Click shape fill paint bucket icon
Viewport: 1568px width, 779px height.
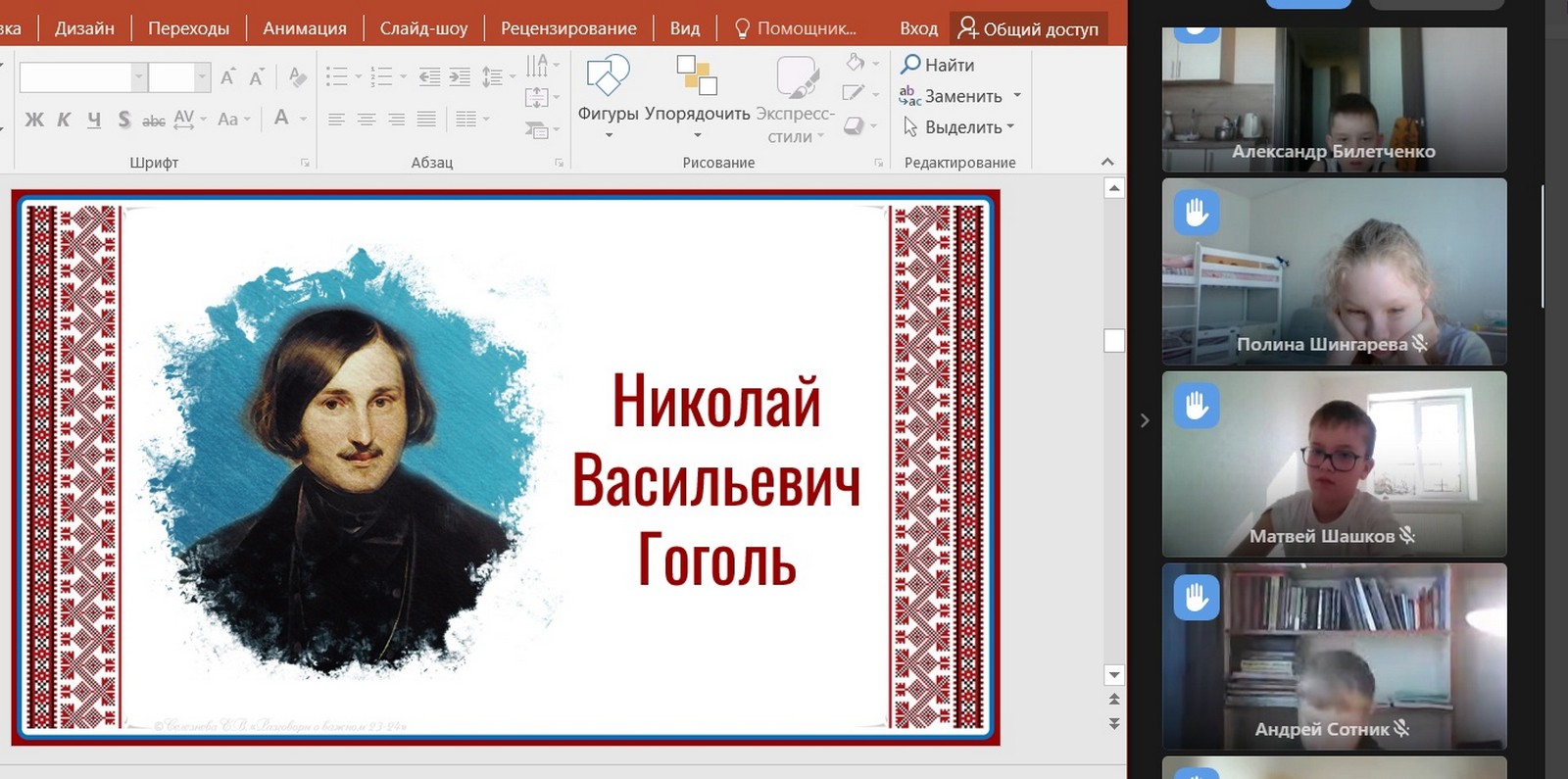pyautogui.click(x=856, y=63)
